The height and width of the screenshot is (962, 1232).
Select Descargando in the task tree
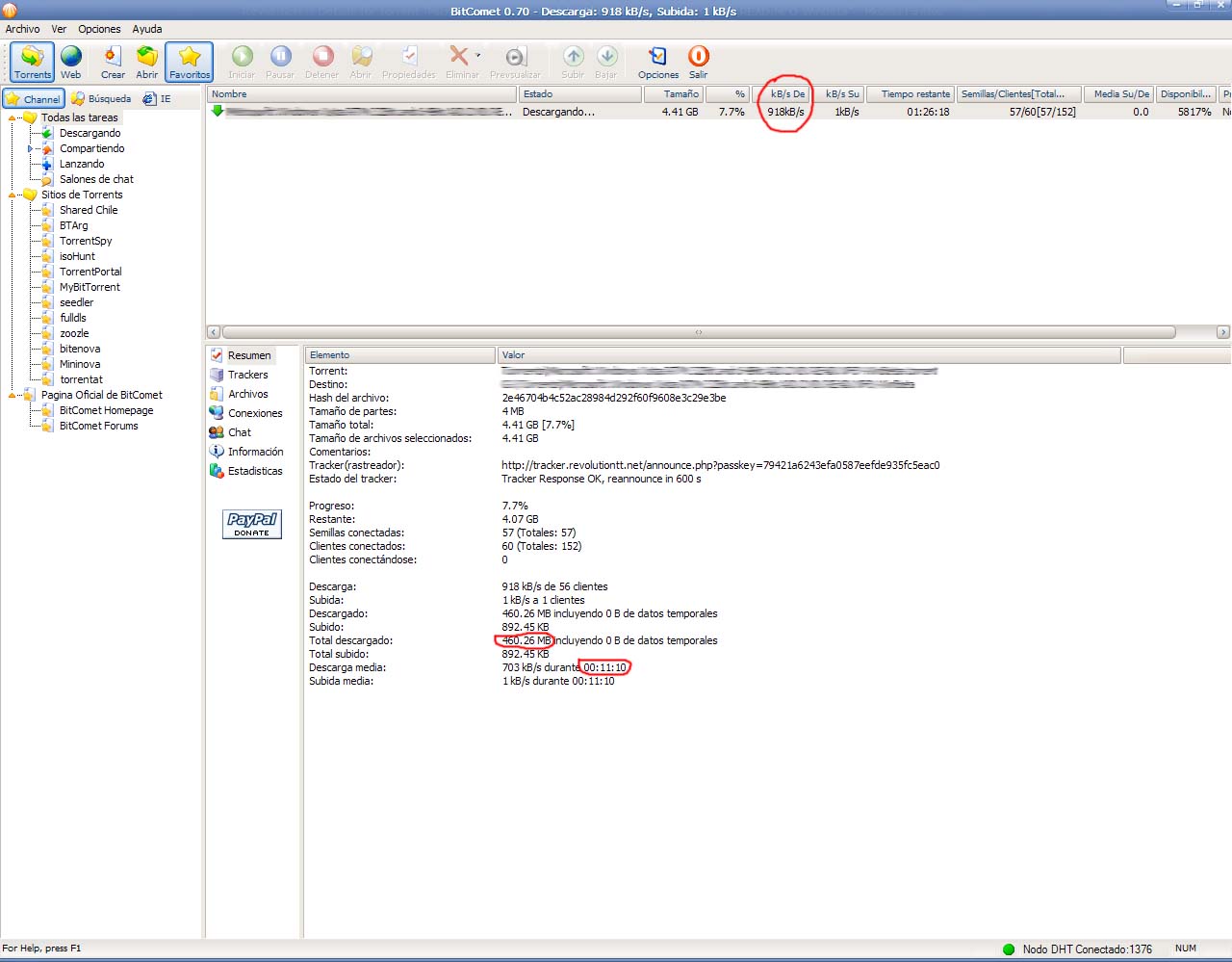click(90, 133)
